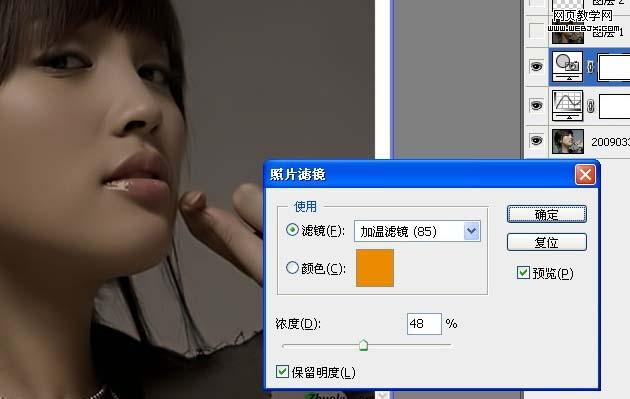Open the 加温滤镜 (85) dropdown

(x=417, y=231)
